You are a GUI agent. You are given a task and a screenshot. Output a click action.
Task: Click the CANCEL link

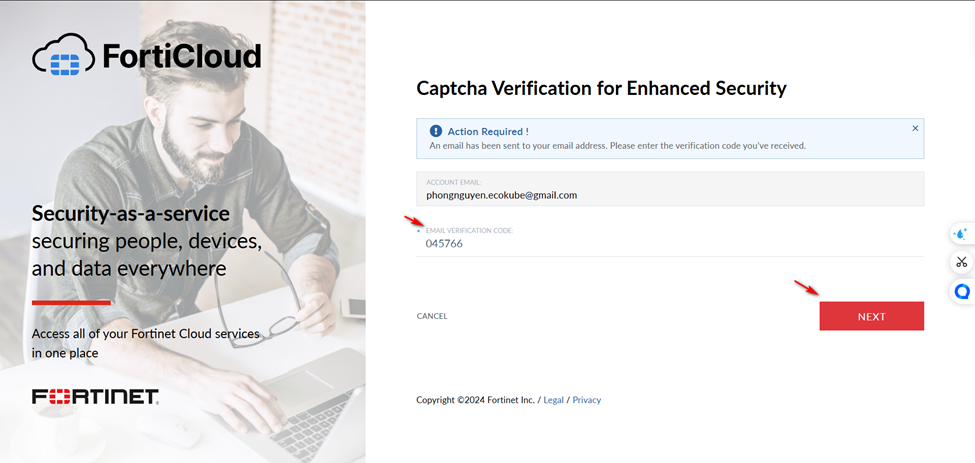click(x=432, y=316)
